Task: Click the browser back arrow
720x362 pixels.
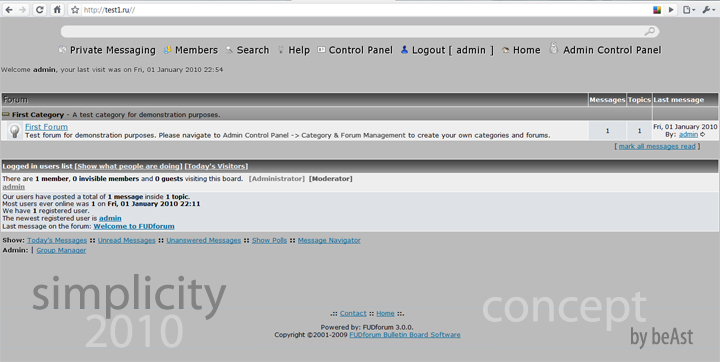Action: pyautogui.click(x=9, y=10)
